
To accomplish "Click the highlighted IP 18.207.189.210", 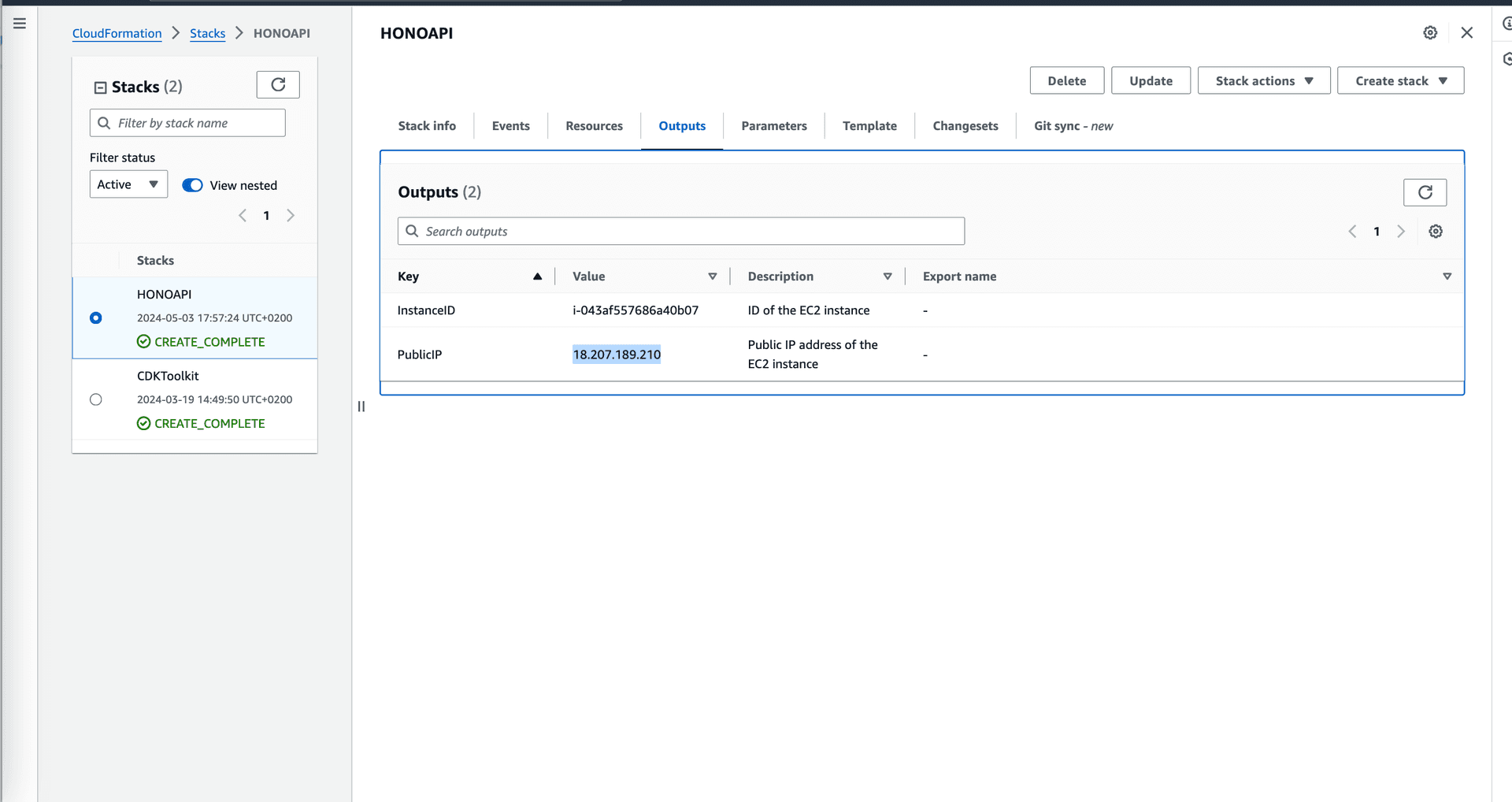I will tap(617, 355).
